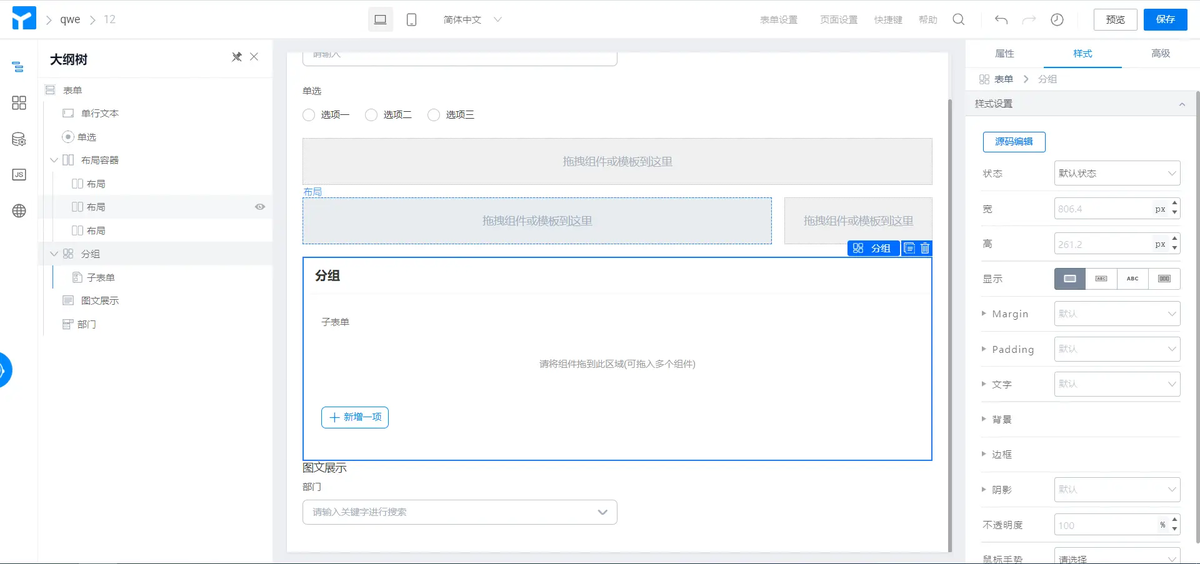
Task: Delete the selected 分组 component
Action: coord(925,248)
